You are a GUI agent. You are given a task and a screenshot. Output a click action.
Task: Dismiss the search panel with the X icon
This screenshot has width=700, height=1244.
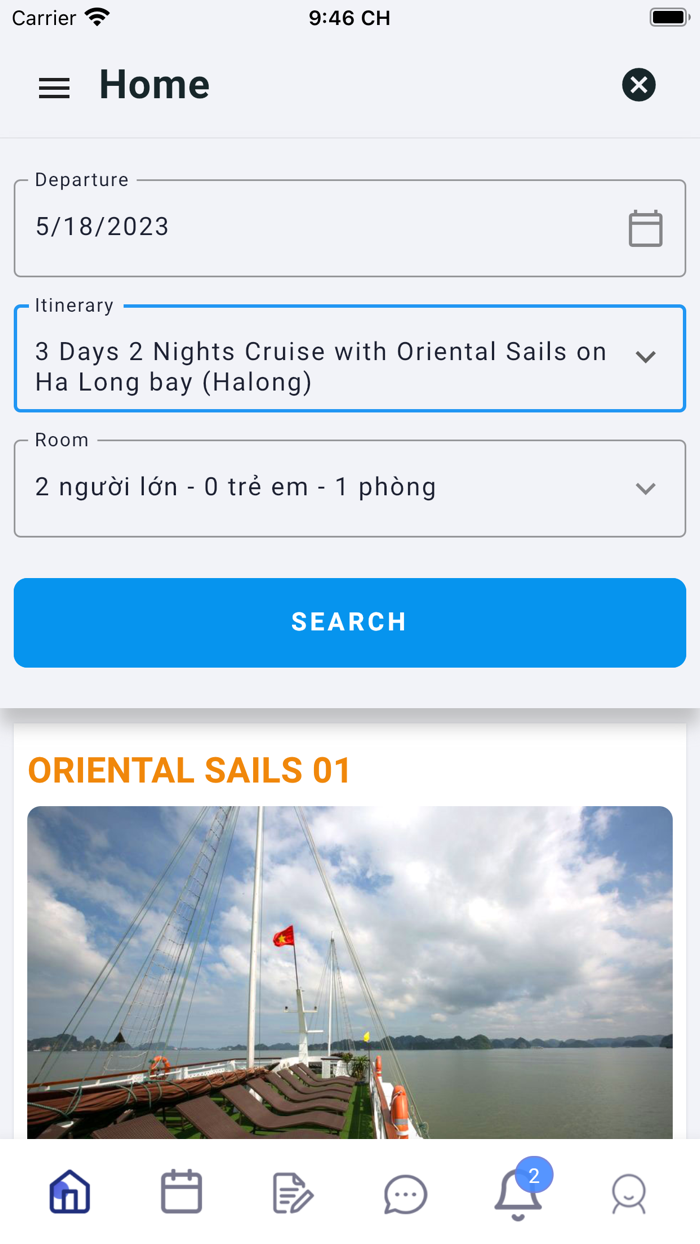click(638, 85)
